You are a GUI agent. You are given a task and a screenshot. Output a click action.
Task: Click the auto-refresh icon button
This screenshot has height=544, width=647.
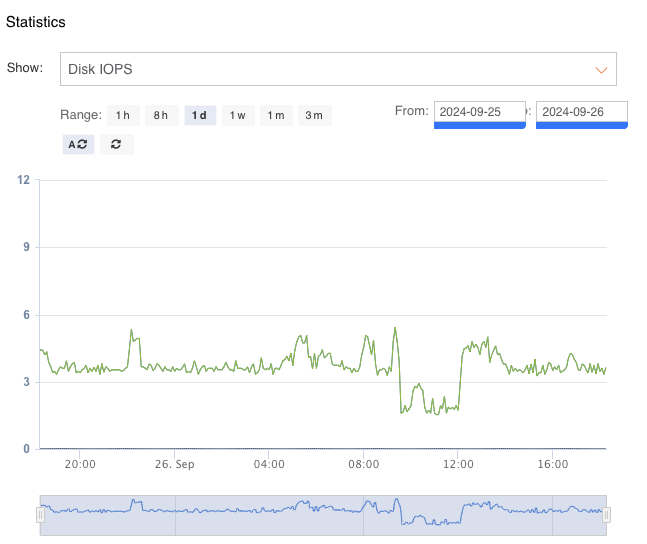(78, 144)
